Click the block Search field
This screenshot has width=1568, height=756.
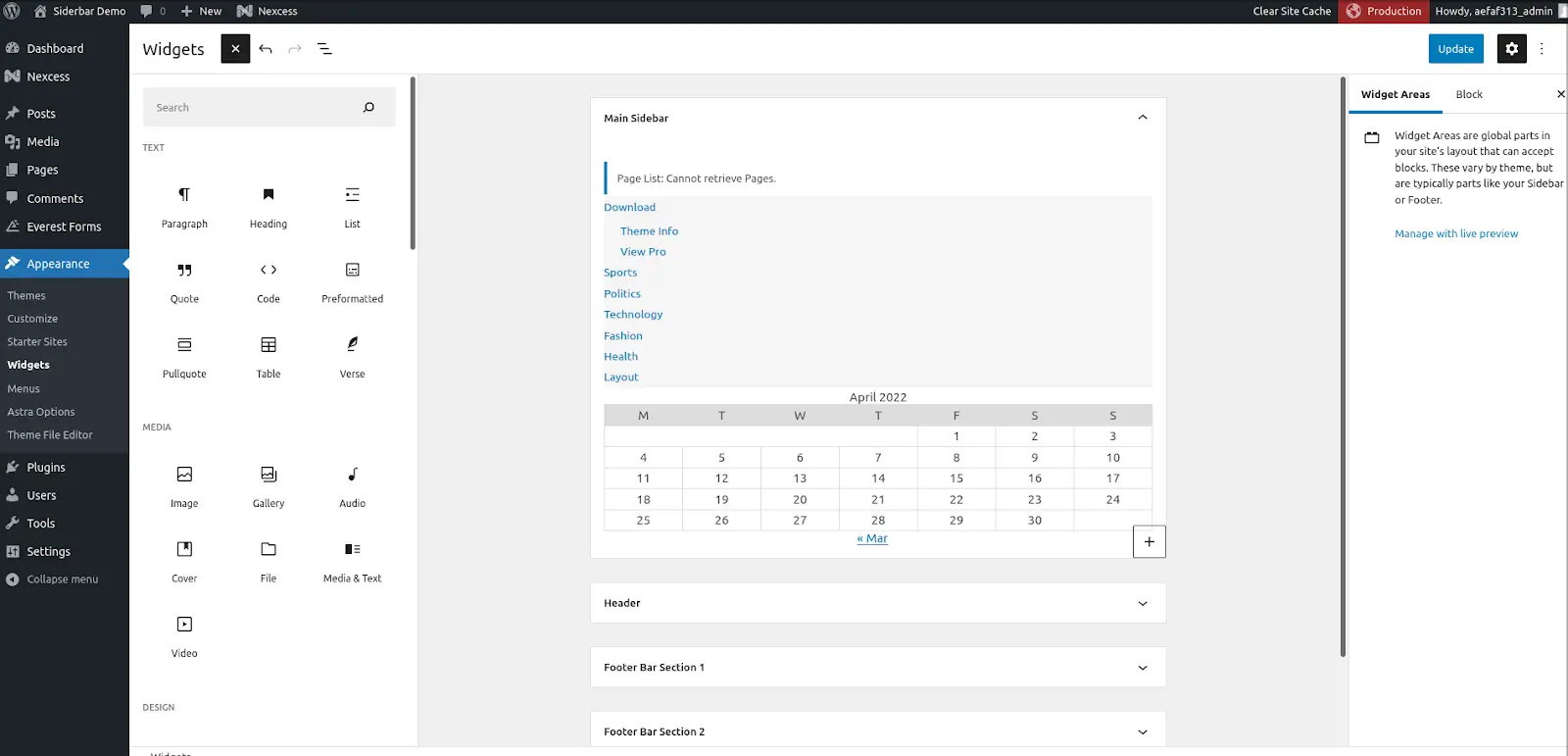click(x=255, y=108)
